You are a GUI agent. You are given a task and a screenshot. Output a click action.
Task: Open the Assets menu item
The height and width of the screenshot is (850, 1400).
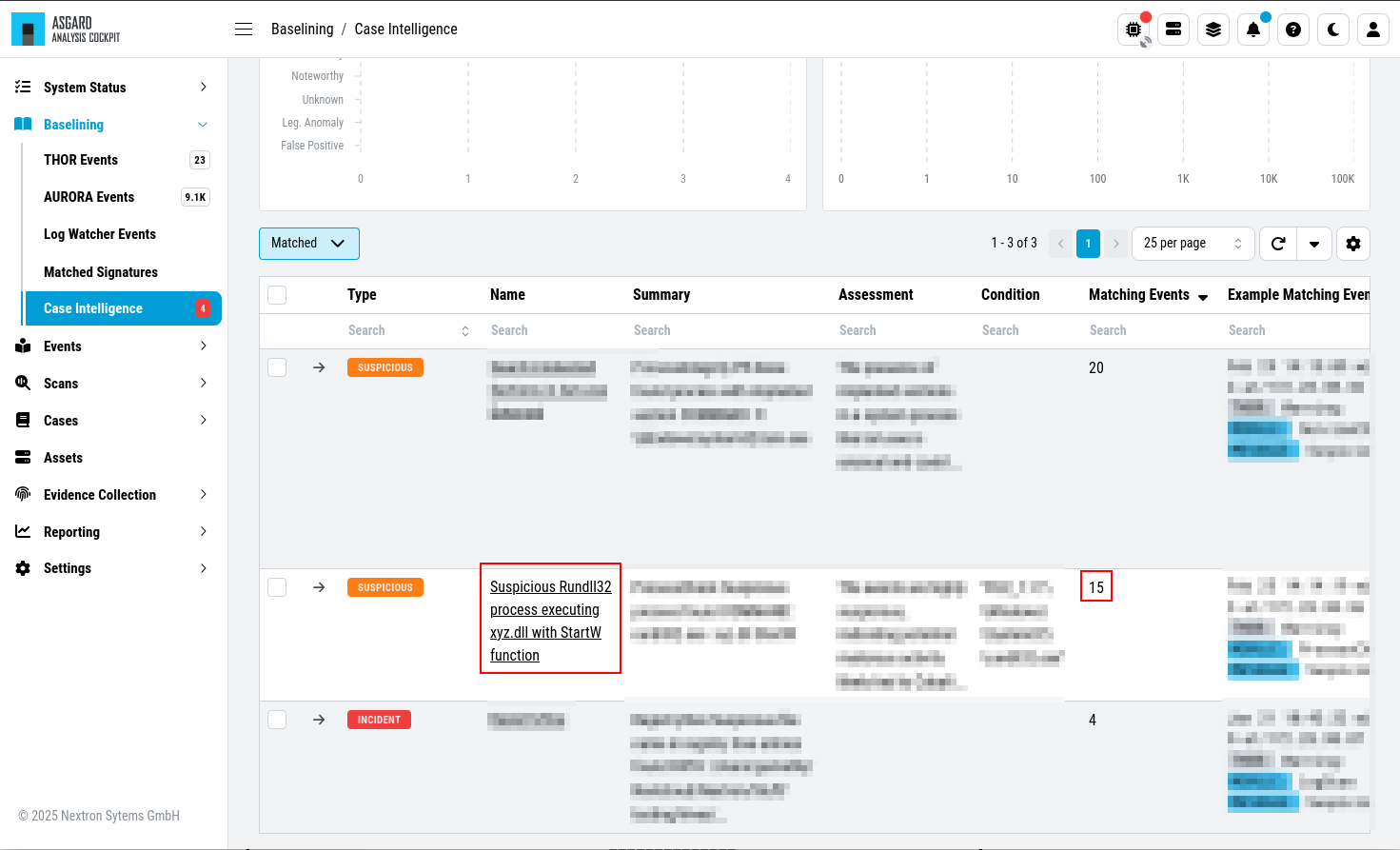63,458
